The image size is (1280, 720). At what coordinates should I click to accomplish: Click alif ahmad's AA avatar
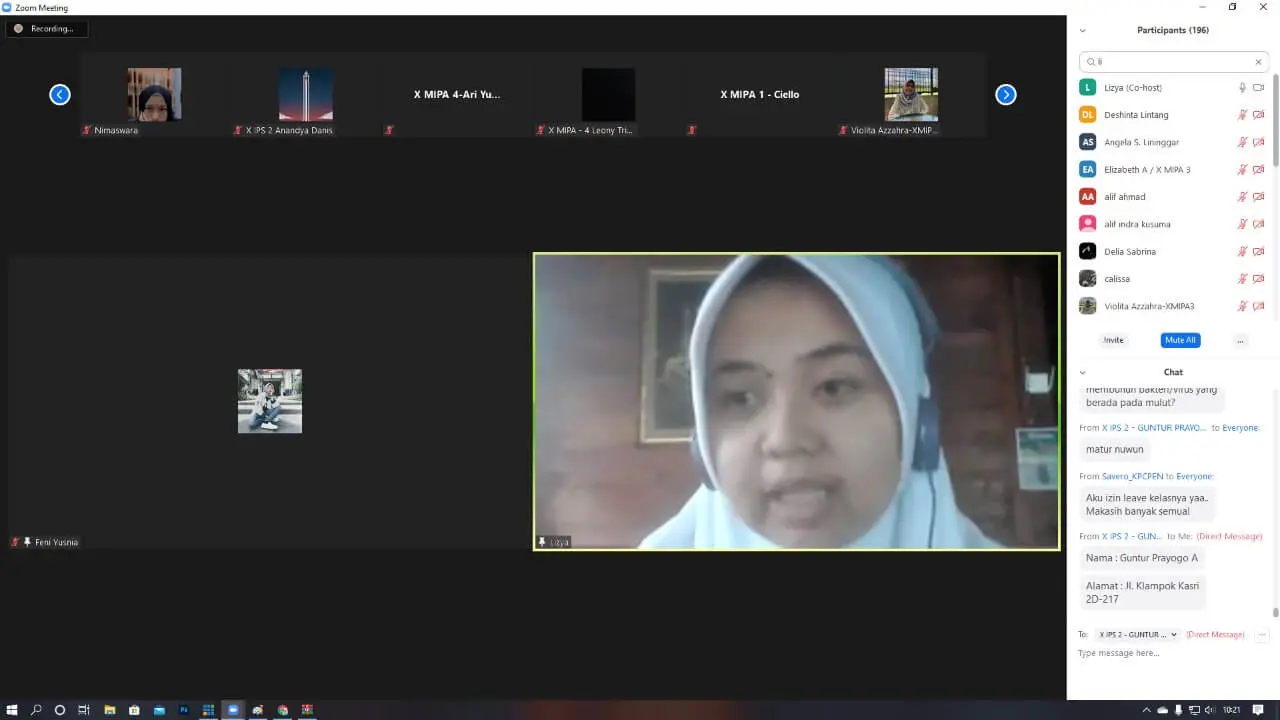[x=1088, y=197]
